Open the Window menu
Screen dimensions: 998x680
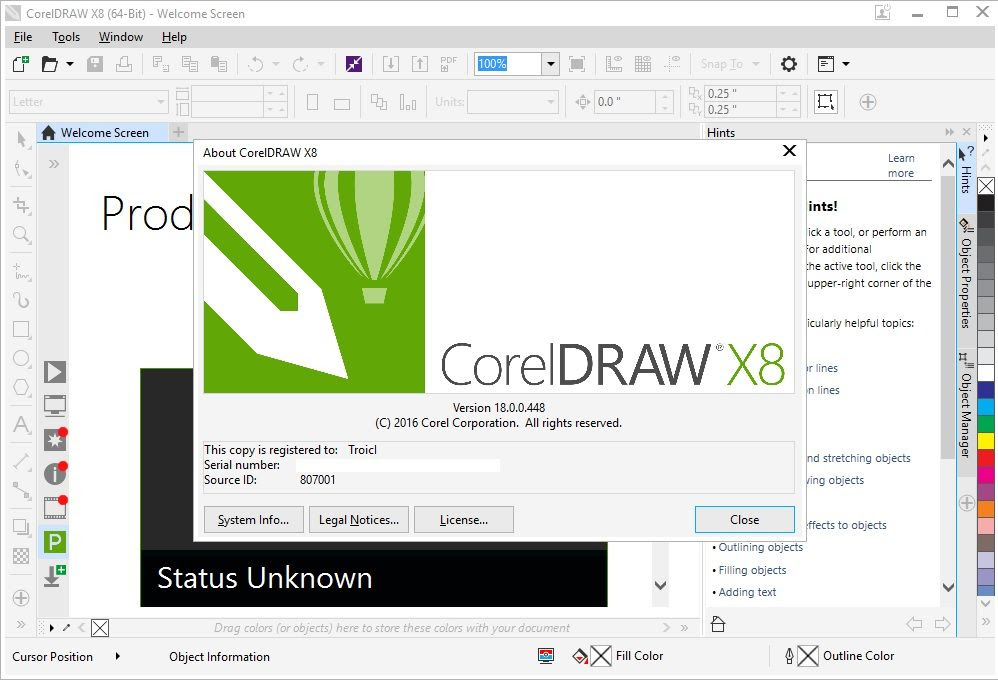click(121, 37)
